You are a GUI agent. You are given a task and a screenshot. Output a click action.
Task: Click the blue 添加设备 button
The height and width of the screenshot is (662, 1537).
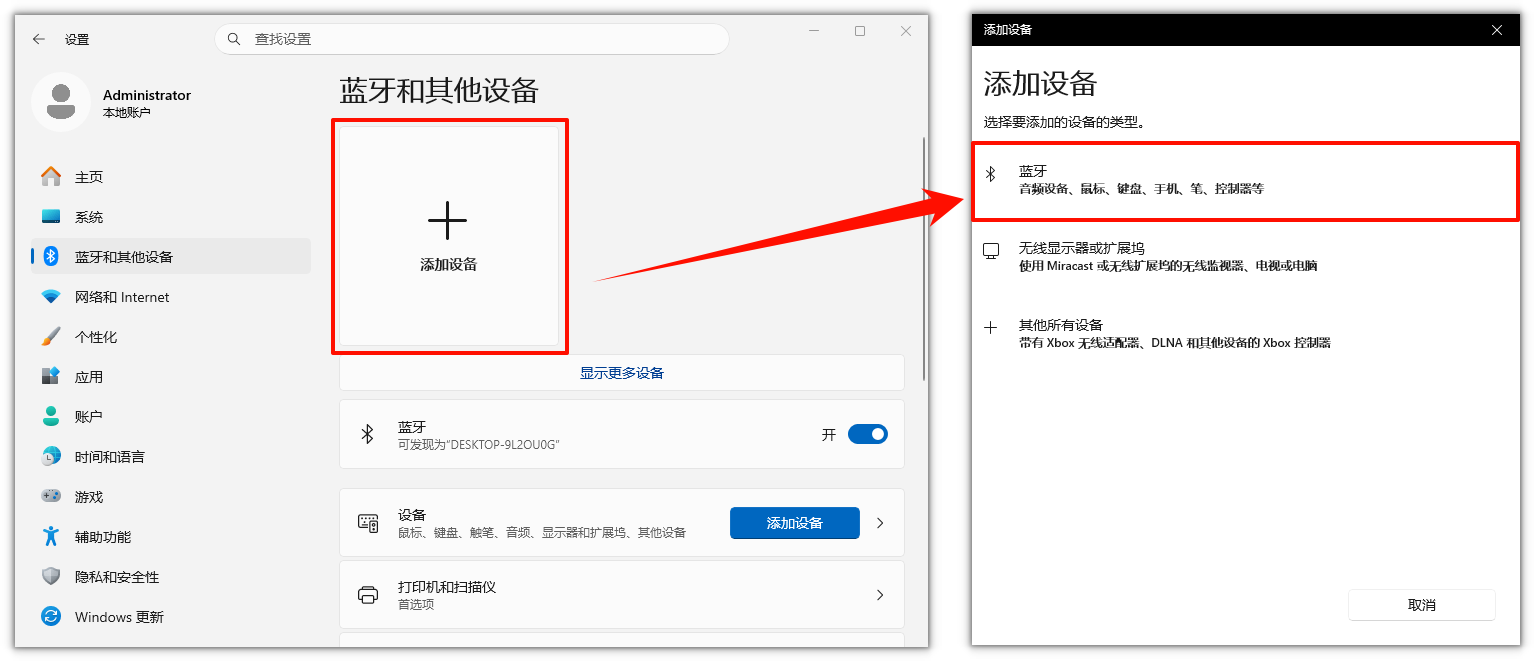click(x=795, y=523)
